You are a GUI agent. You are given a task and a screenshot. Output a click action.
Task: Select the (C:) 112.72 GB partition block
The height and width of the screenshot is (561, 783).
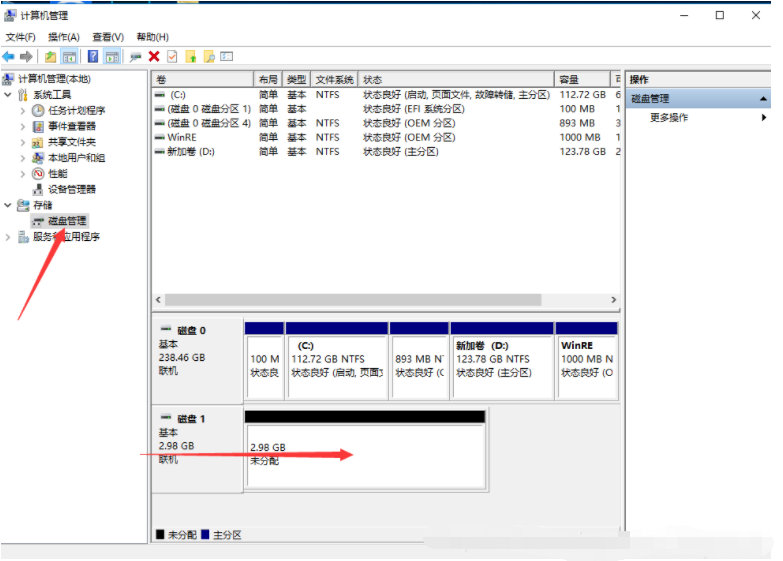[x=337, y=361]
